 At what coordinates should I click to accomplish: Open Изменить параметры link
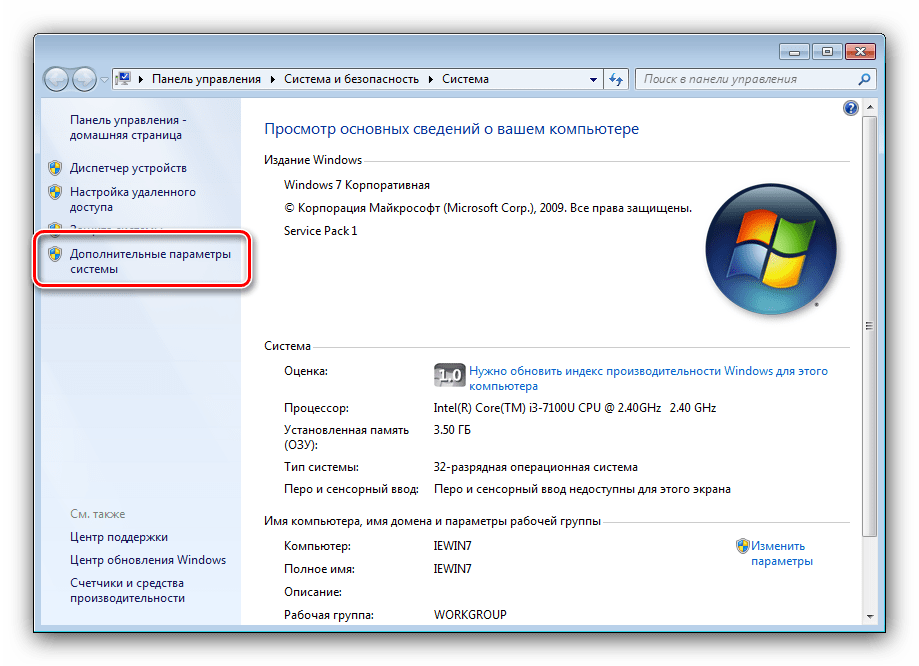pyautogui.click(x=782, y=553)
